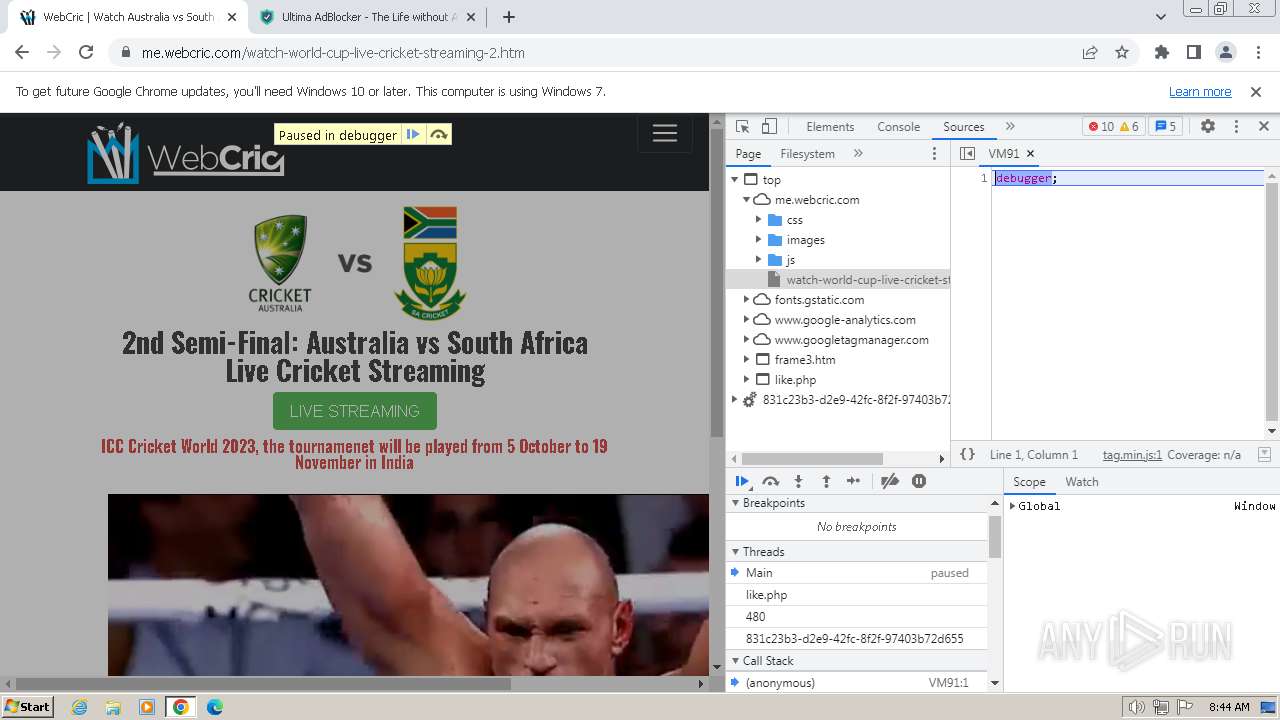
Task: Step into next function call
Action: (x=798, y=481)
